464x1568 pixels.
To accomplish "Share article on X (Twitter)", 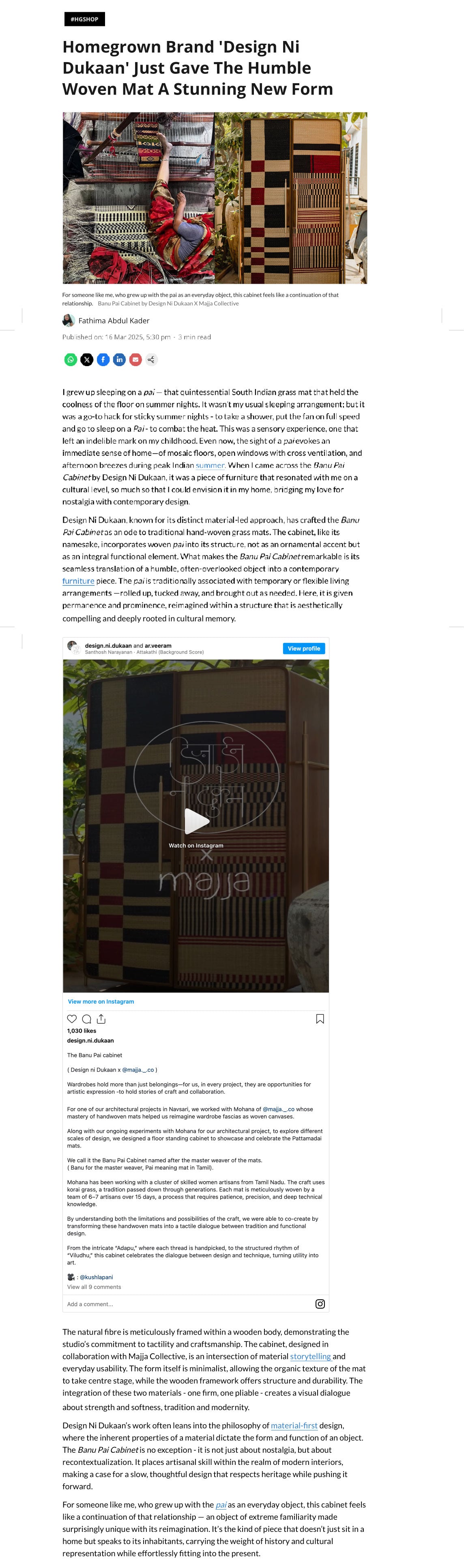I will pos(87,360).
